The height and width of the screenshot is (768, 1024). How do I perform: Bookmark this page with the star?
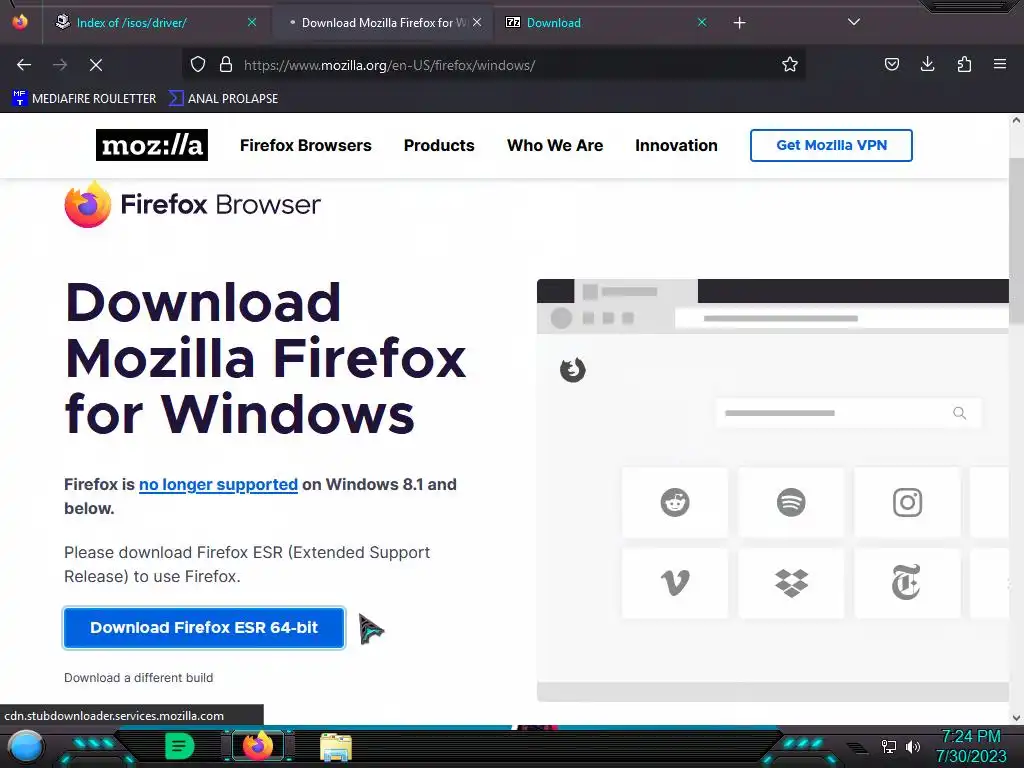click(x=790, y=65)
